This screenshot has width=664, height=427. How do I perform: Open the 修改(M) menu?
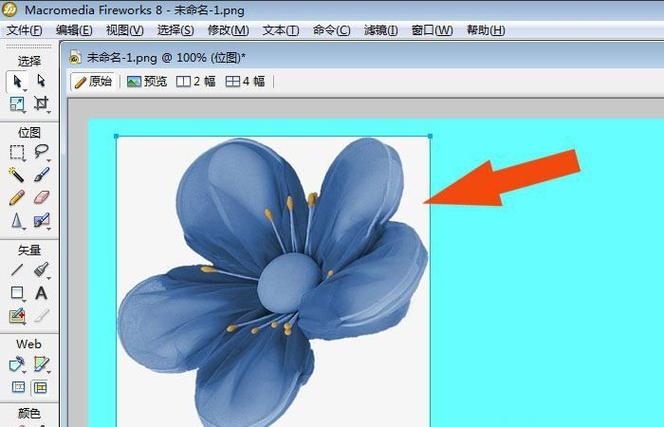pos(228,30)
